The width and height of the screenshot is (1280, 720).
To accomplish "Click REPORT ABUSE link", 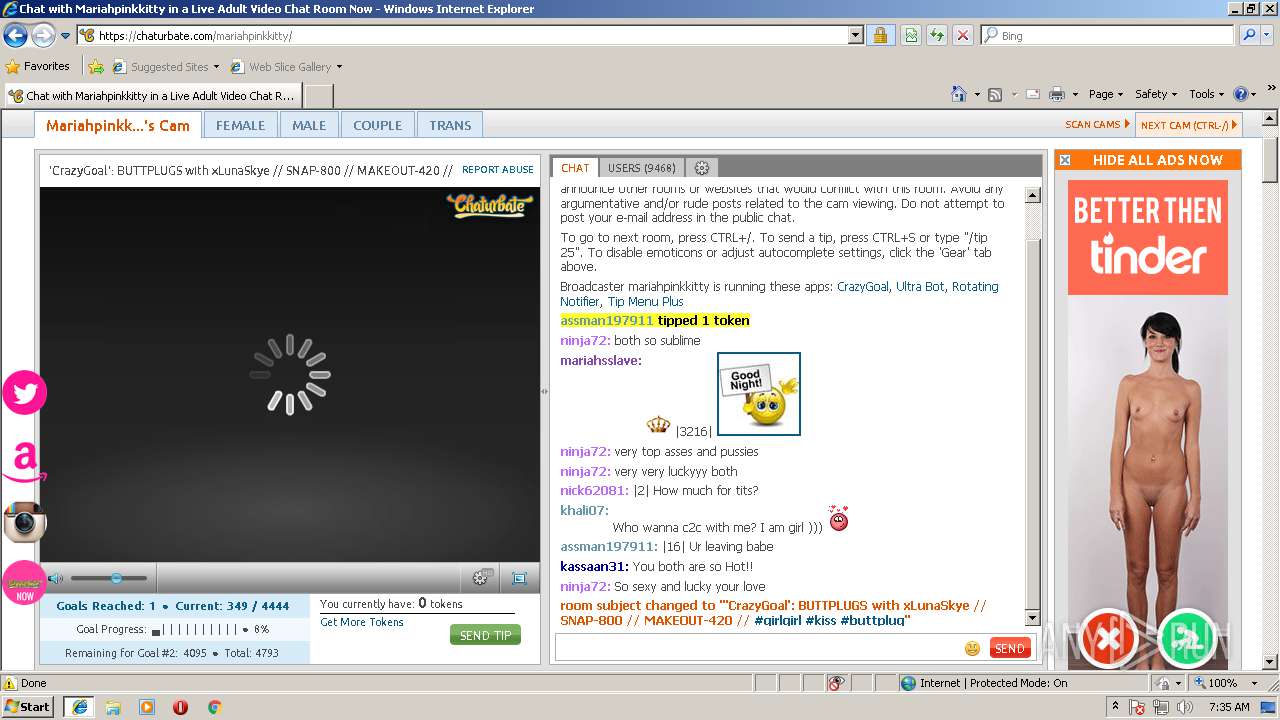I will pos(497,170).
